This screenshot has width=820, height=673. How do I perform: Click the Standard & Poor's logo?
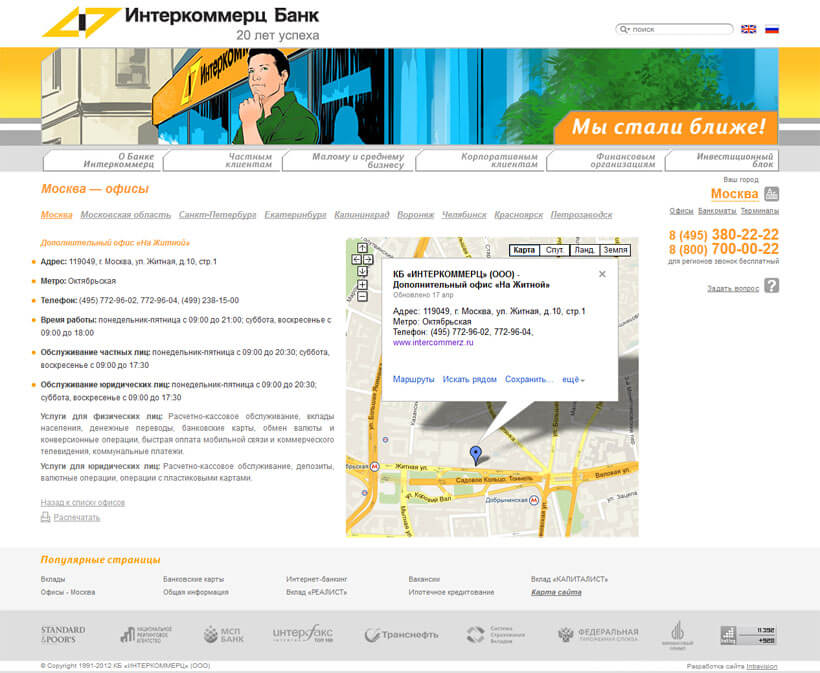tap(63, 635)
